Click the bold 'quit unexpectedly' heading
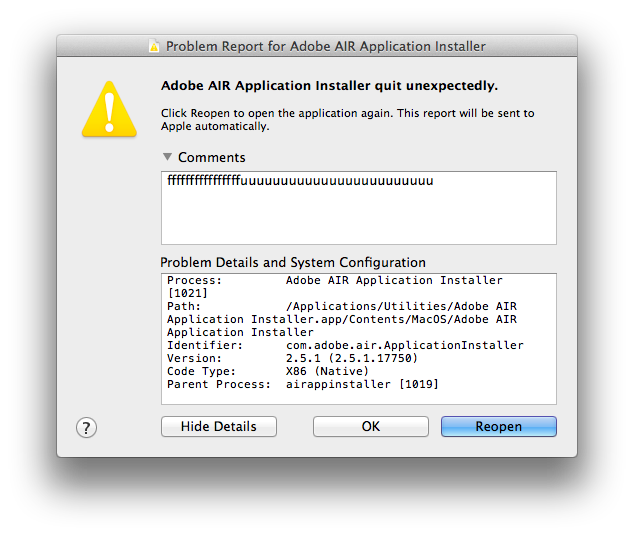 point(330,86)
